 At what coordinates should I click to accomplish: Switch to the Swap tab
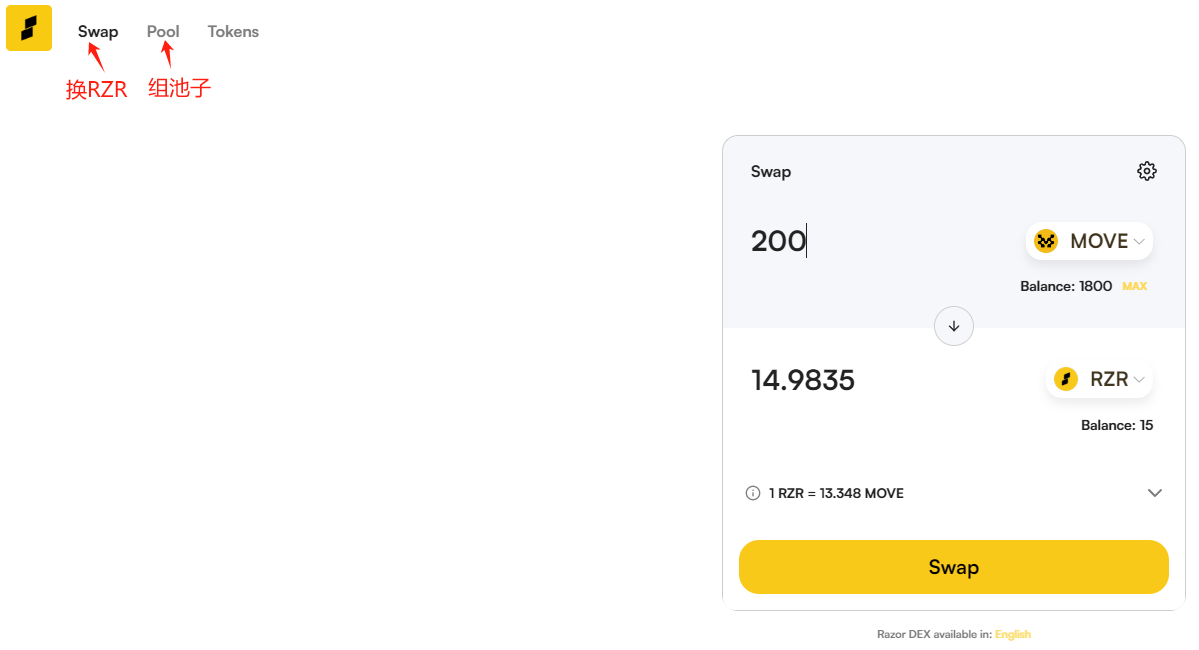(x=98, y=31)
